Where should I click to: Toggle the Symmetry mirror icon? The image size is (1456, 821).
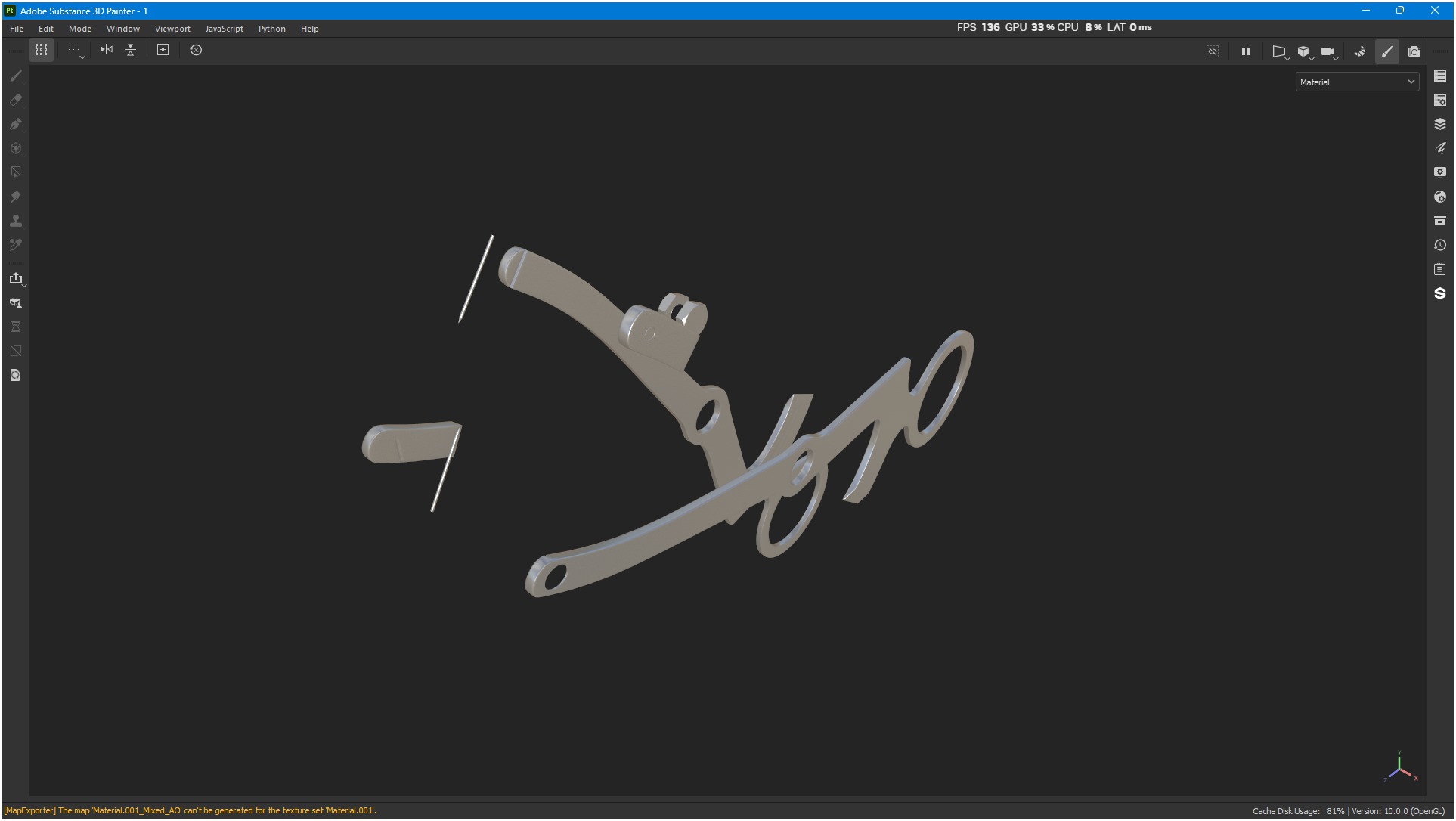107,50
